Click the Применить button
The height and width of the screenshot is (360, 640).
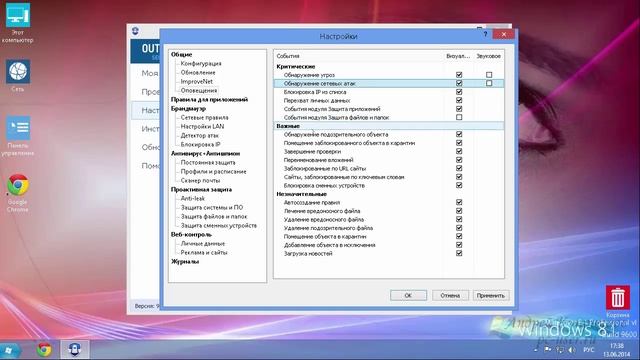tap(491, 295)
